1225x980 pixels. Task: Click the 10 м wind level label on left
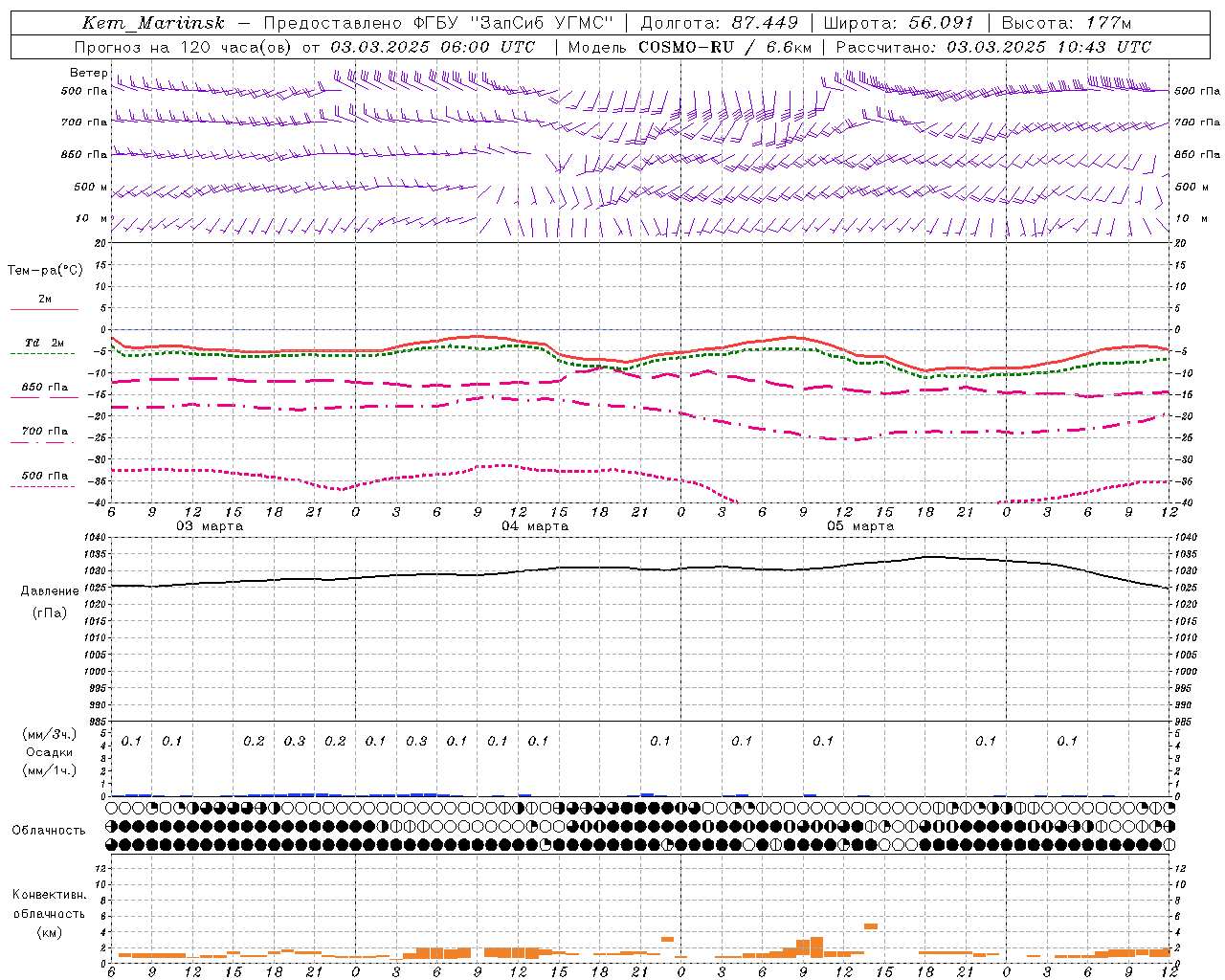(92, 218)
